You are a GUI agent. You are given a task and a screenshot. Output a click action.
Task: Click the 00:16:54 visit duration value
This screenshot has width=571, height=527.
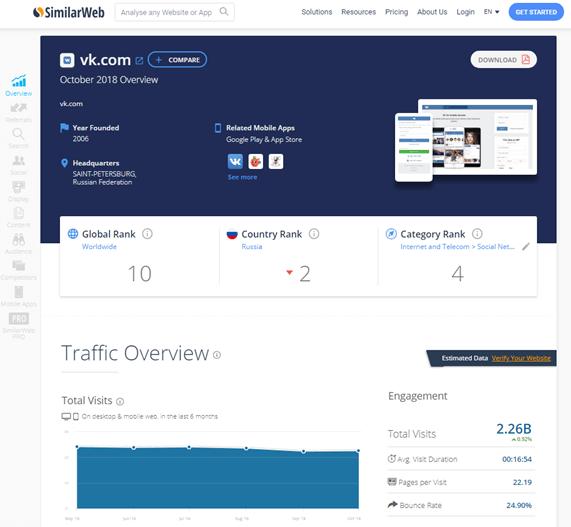[x=517, y=459]
